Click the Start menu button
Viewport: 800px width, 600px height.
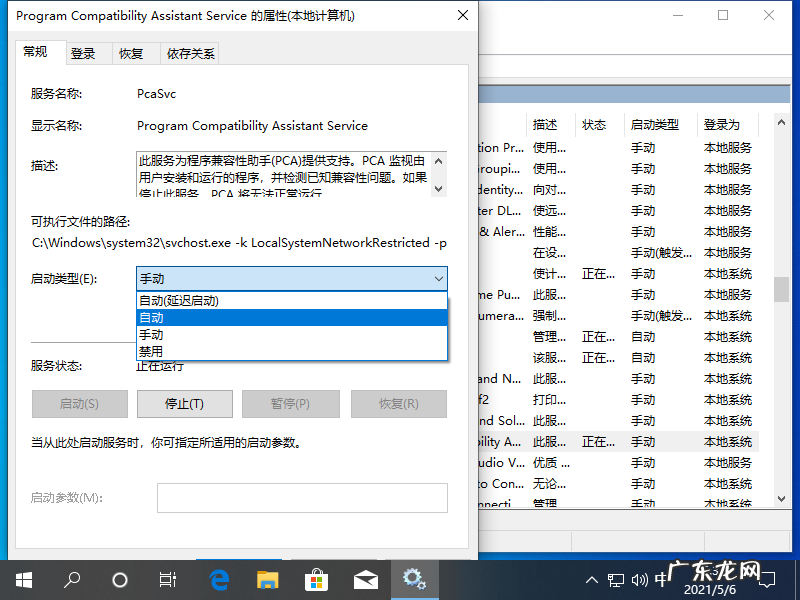pos(23,579)
